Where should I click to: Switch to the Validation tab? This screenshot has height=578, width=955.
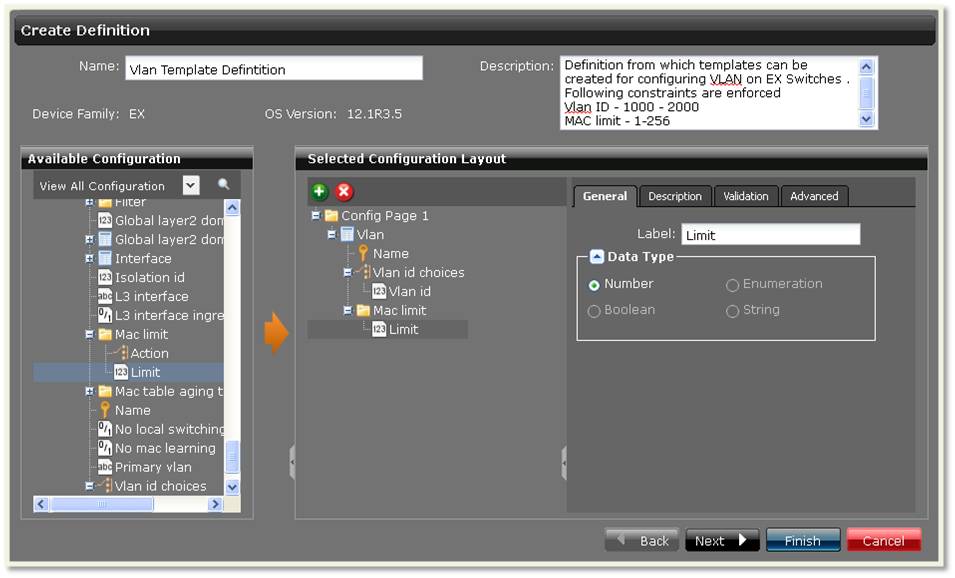(745, 196)
